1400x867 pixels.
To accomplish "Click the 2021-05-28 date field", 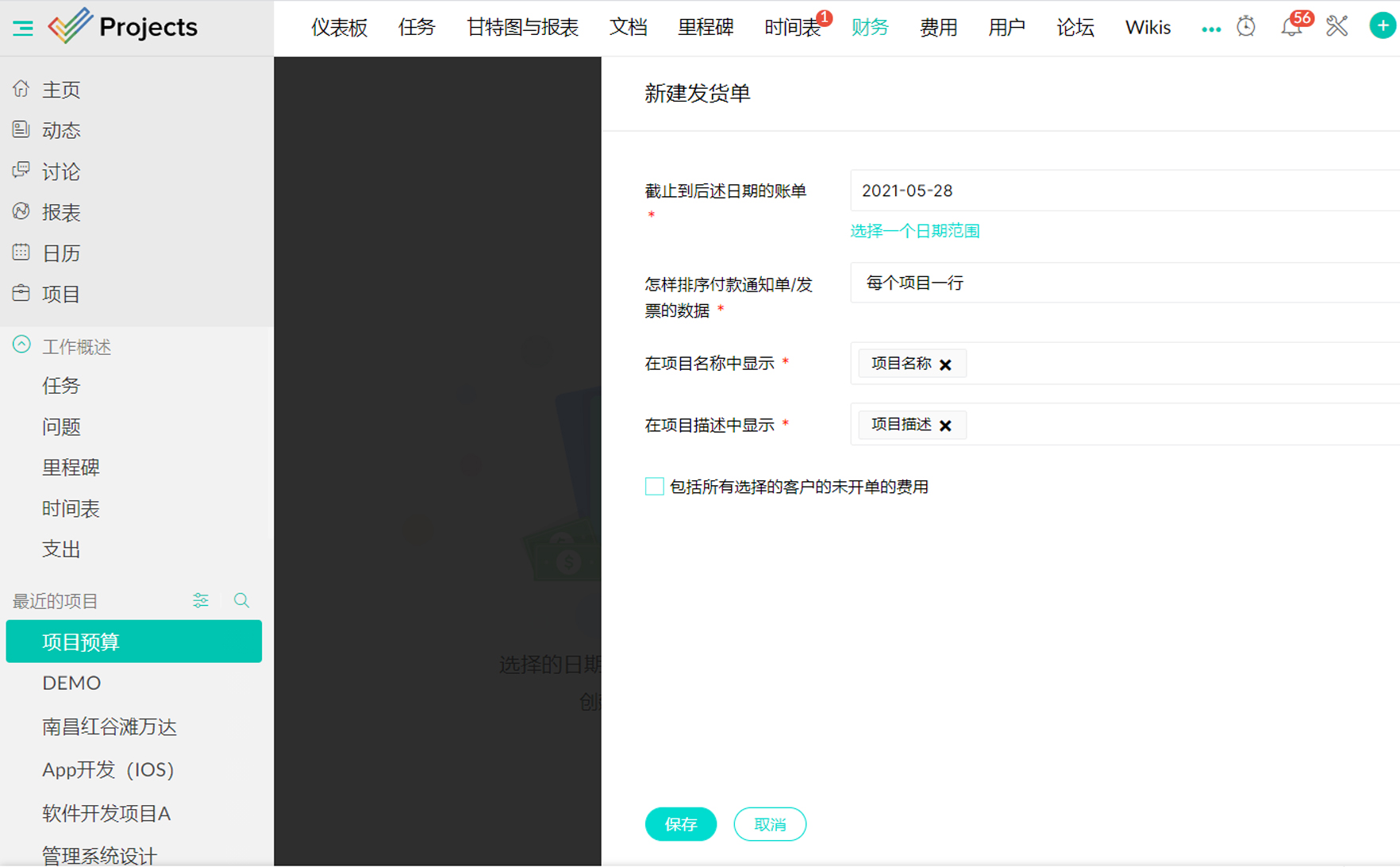I will click(1124, 191).
